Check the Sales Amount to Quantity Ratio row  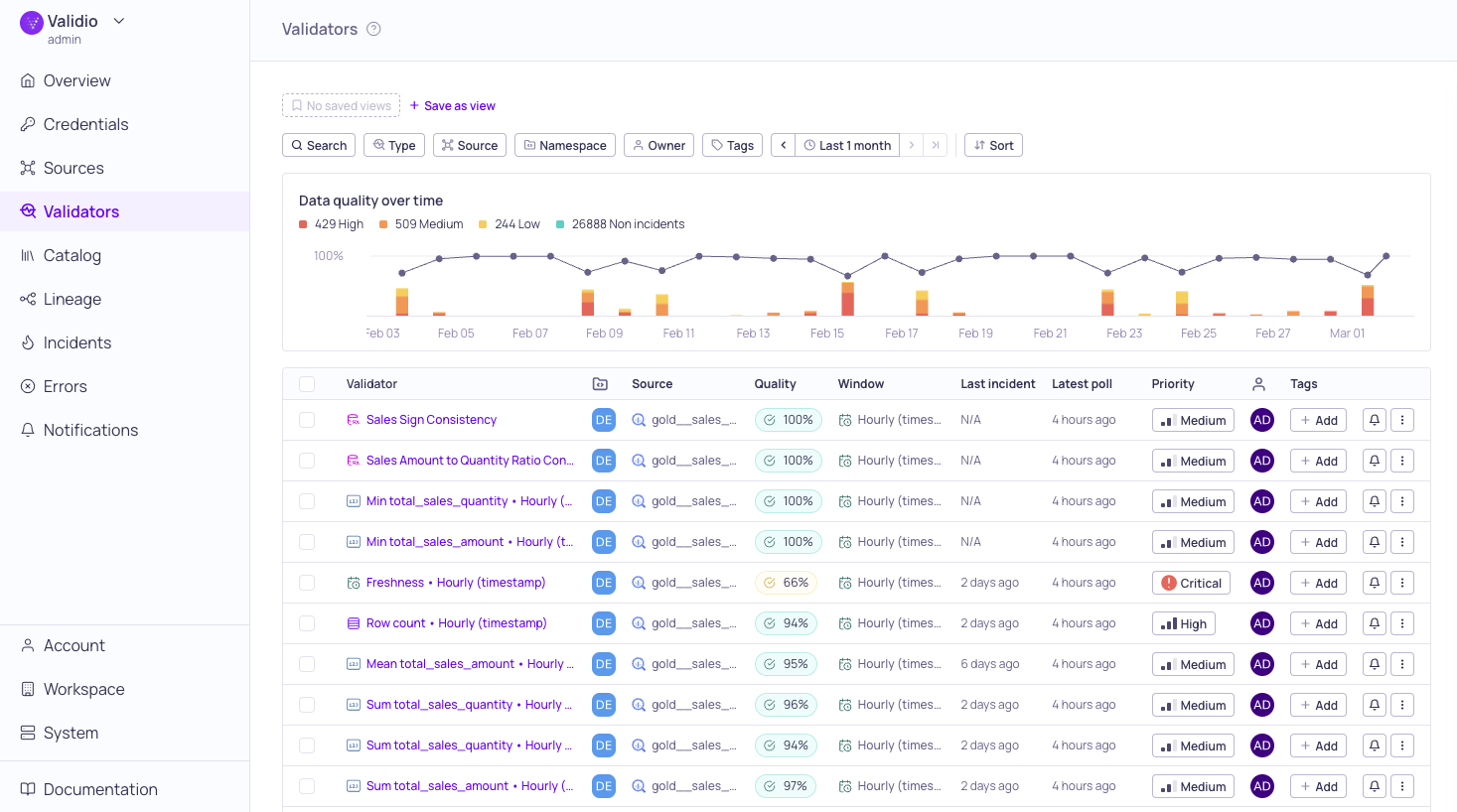tap(307, 461)
